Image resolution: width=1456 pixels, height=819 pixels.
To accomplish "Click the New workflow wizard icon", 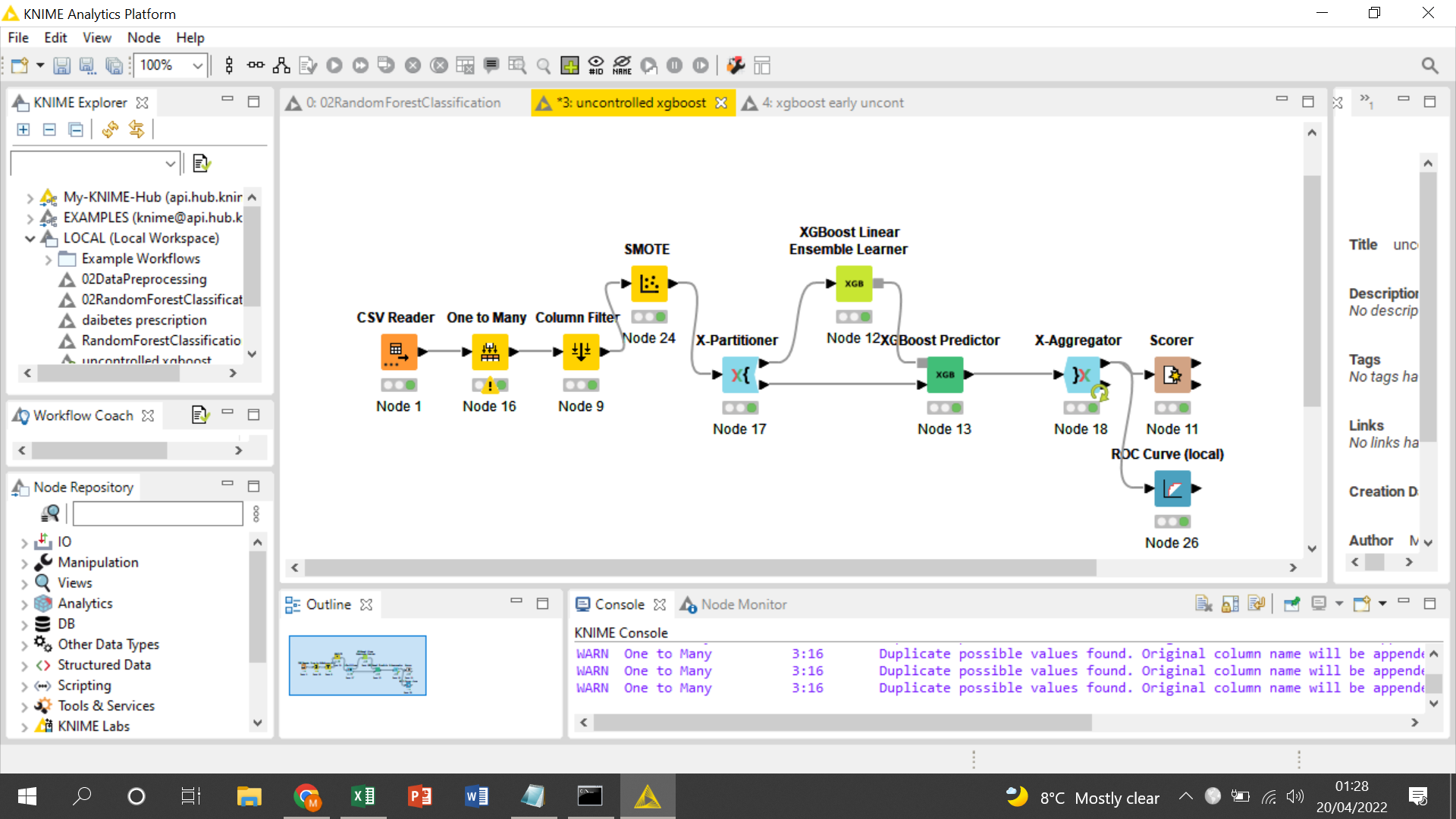I will pos(19,66).
